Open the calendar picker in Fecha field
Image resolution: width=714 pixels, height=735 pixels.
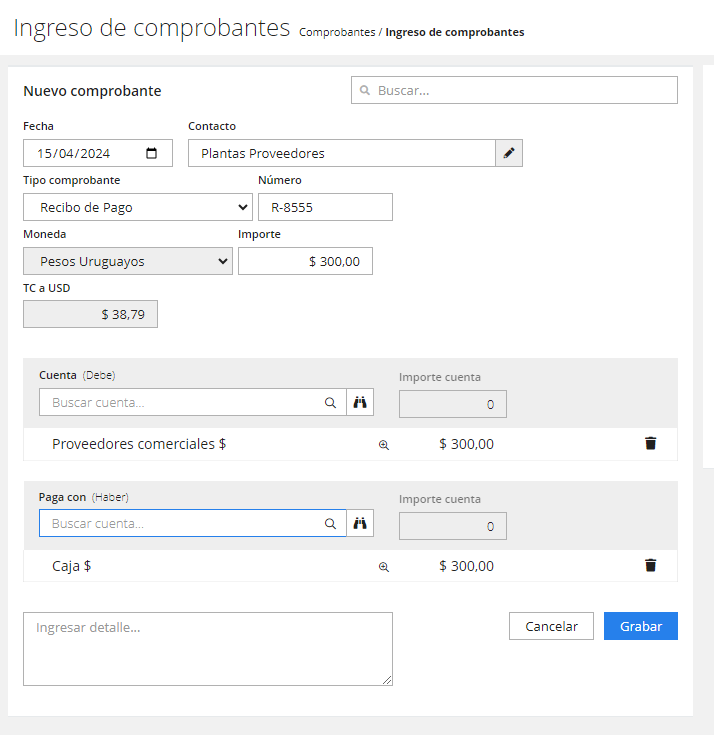pyautogui.click(x=152, y=153)
